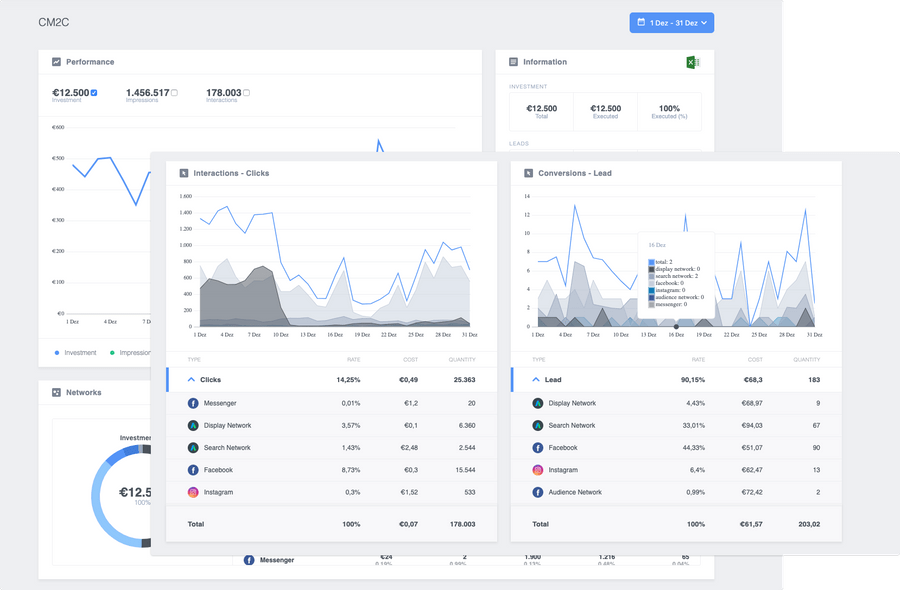Select the Audience Network row in Lead
This screenshot has width=900, height=590.
tap(676, 492)
